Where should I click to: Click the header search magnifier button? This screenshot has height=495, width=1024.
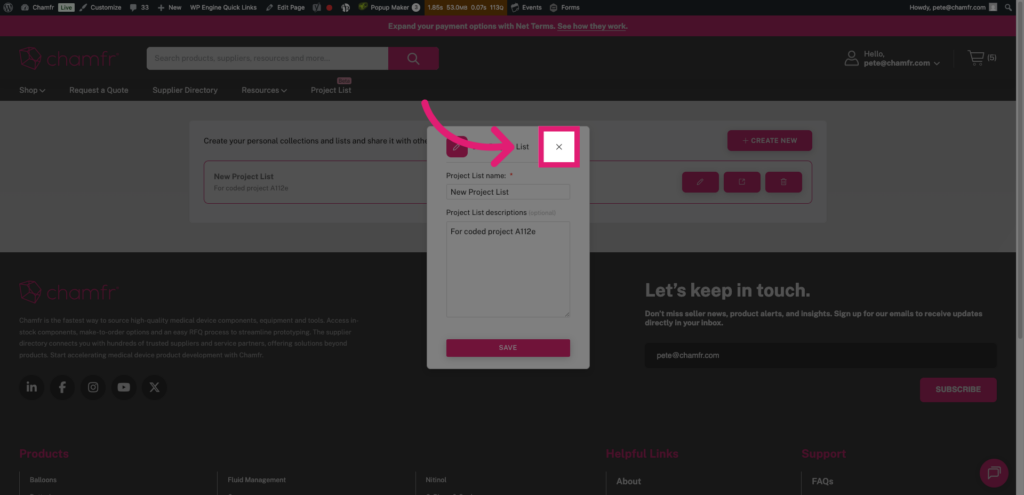point(413,58)
